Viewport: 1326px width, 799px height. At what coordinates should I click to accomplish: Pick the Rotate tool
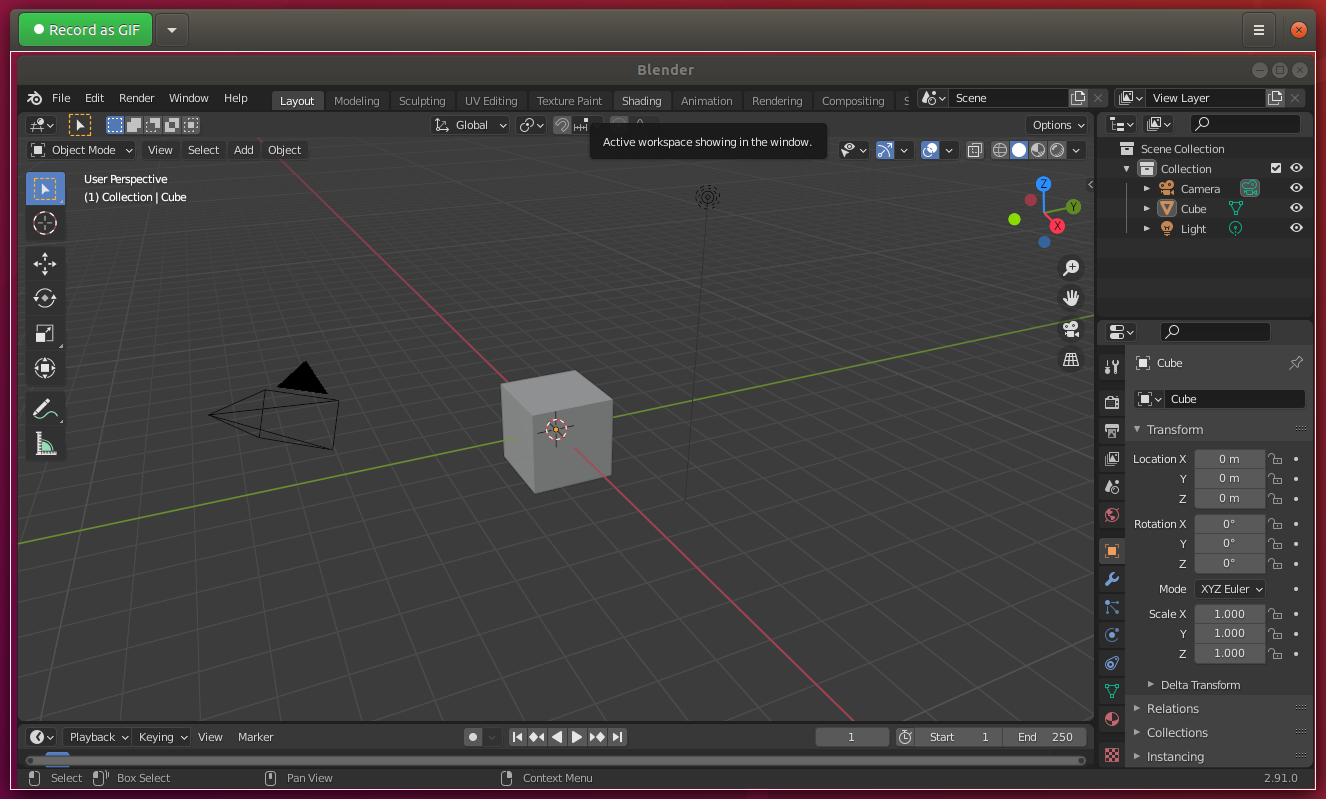coord(45,298)
